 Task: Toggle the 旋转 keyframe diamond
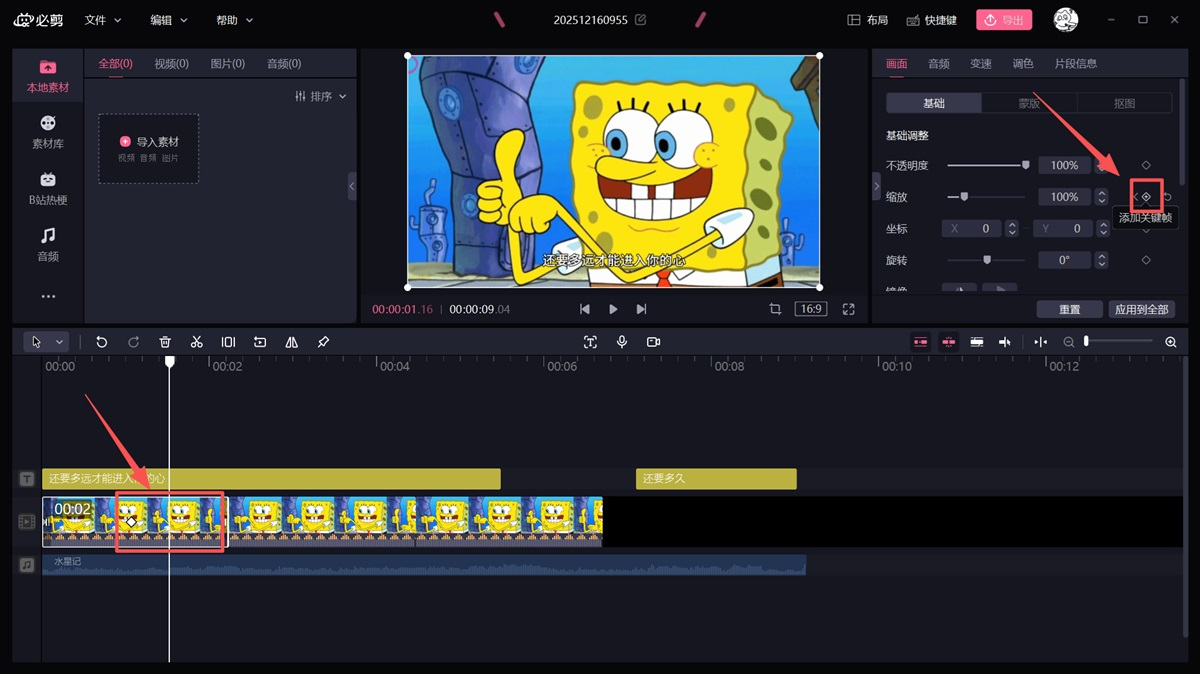coord(1146,260)
